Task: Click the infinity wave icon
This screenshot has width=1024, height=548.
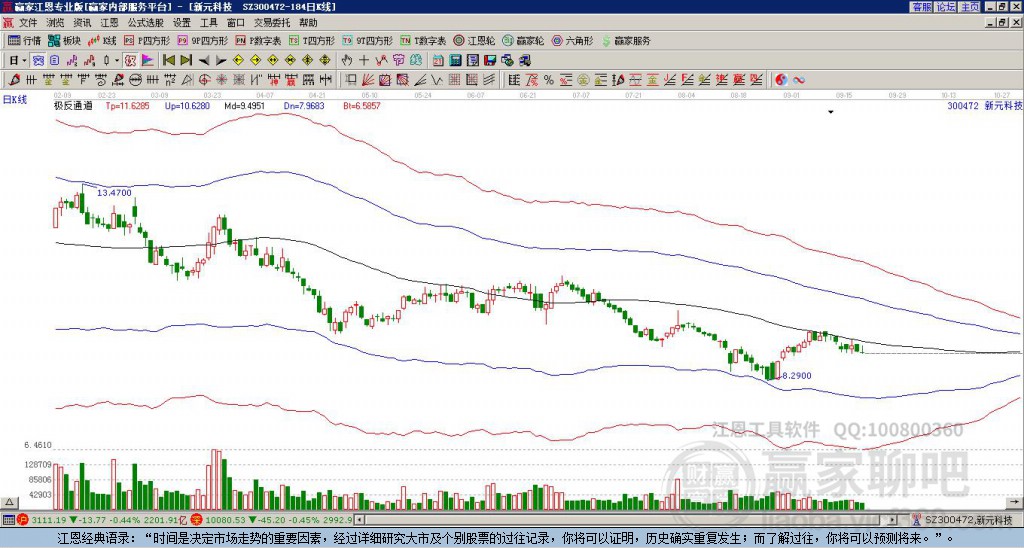Action: click(x=798, y=80)
